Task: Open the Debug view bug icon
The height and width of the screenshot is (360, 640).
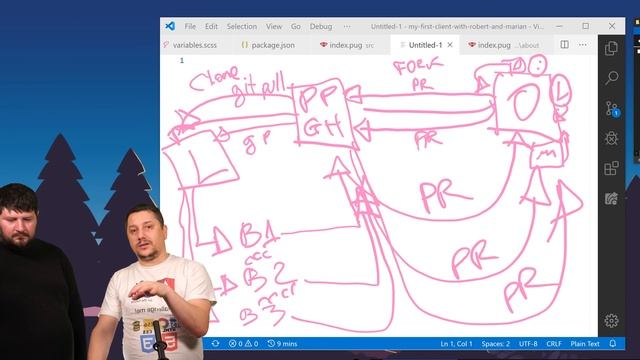Action: click(x=611, y=138)
